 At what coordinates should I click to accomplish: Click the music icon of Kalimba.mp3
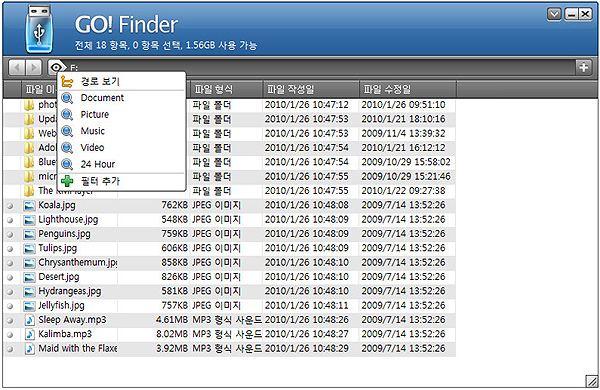tap(29, 335)
